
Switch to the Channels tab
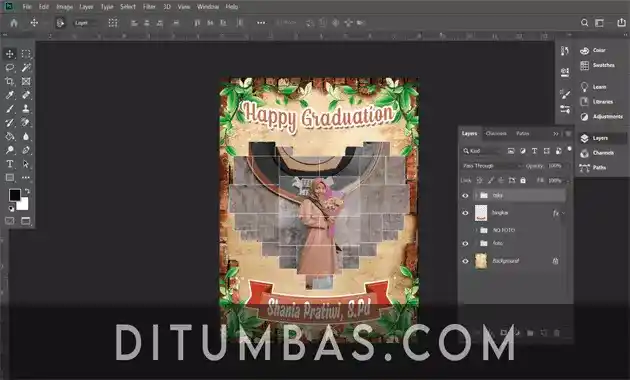pos(496,133)
